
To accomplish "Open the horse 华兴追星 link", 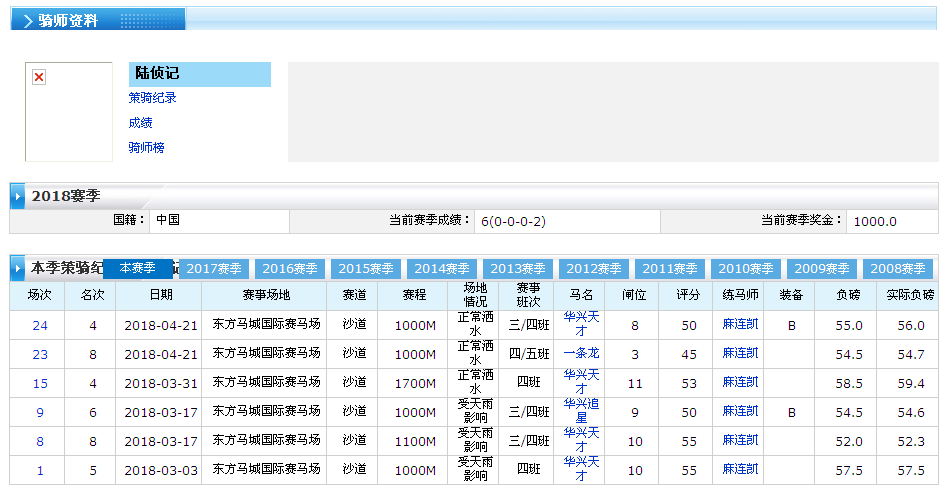I will click(581, 411).
